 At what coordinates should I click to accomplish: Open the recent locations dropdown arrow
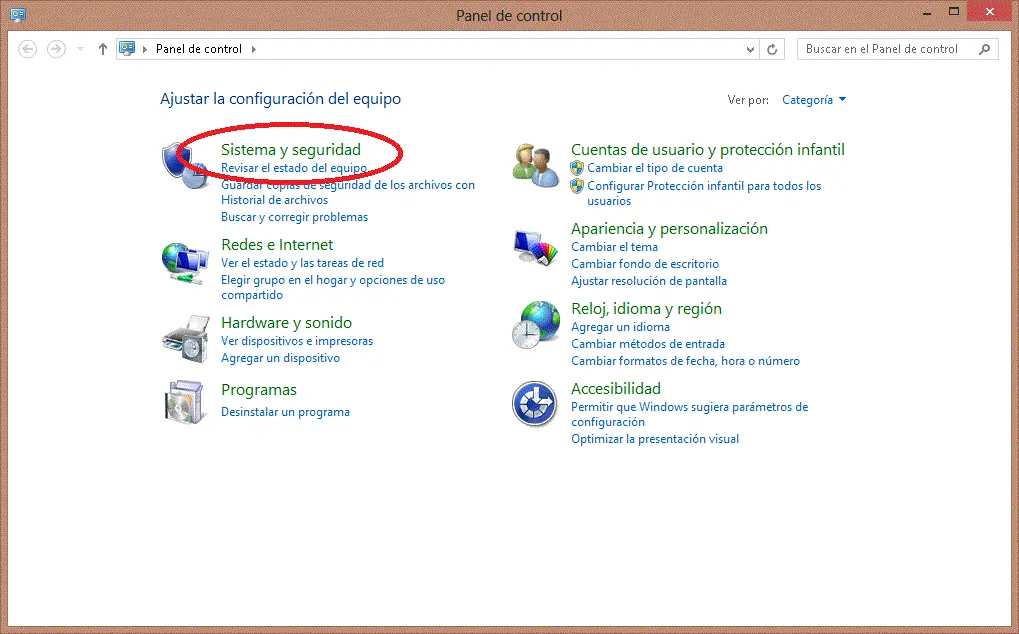(x=81, y=49)
